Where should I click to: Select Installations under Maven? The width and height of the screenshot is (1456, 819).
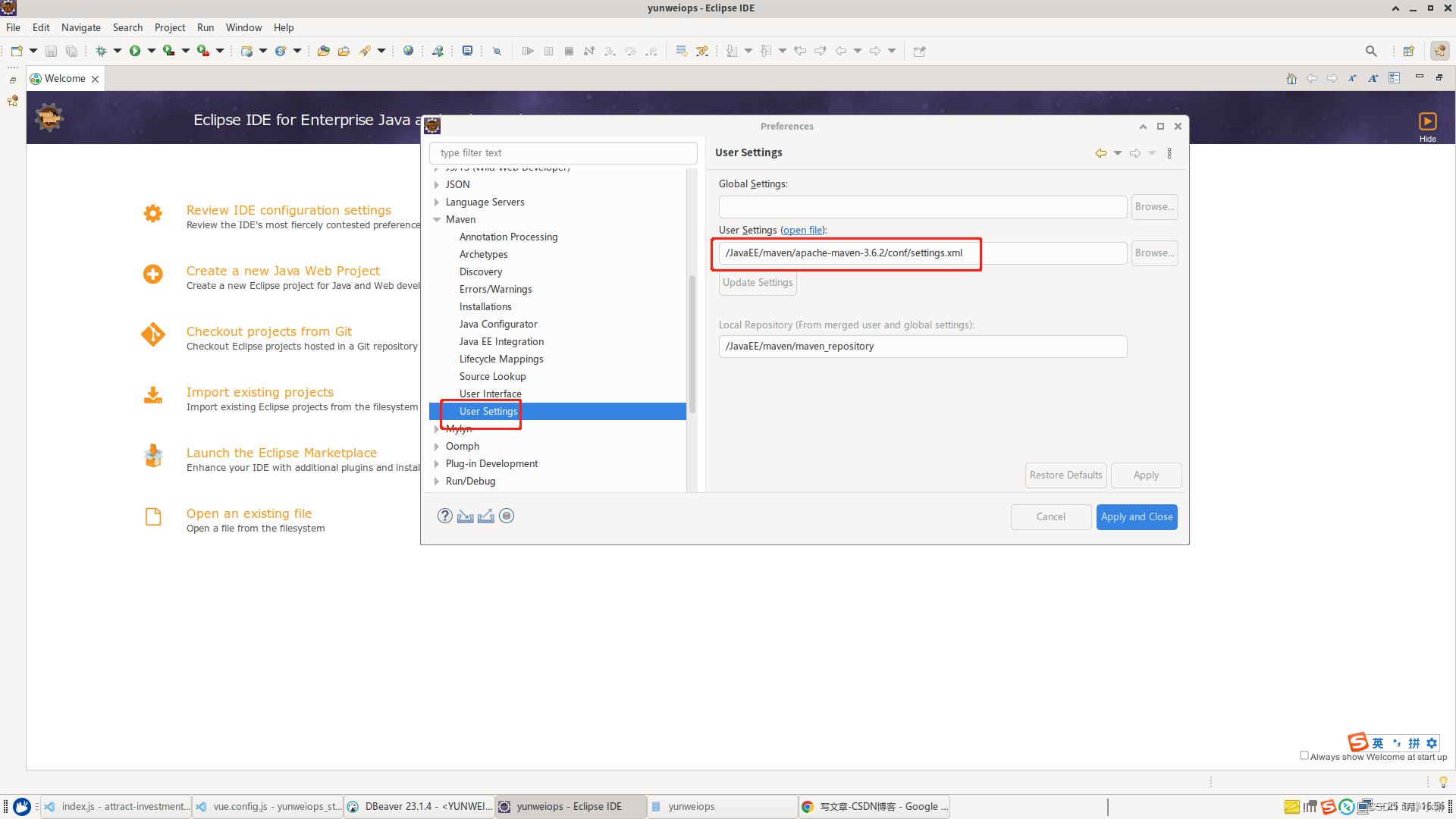pos(485,307)
